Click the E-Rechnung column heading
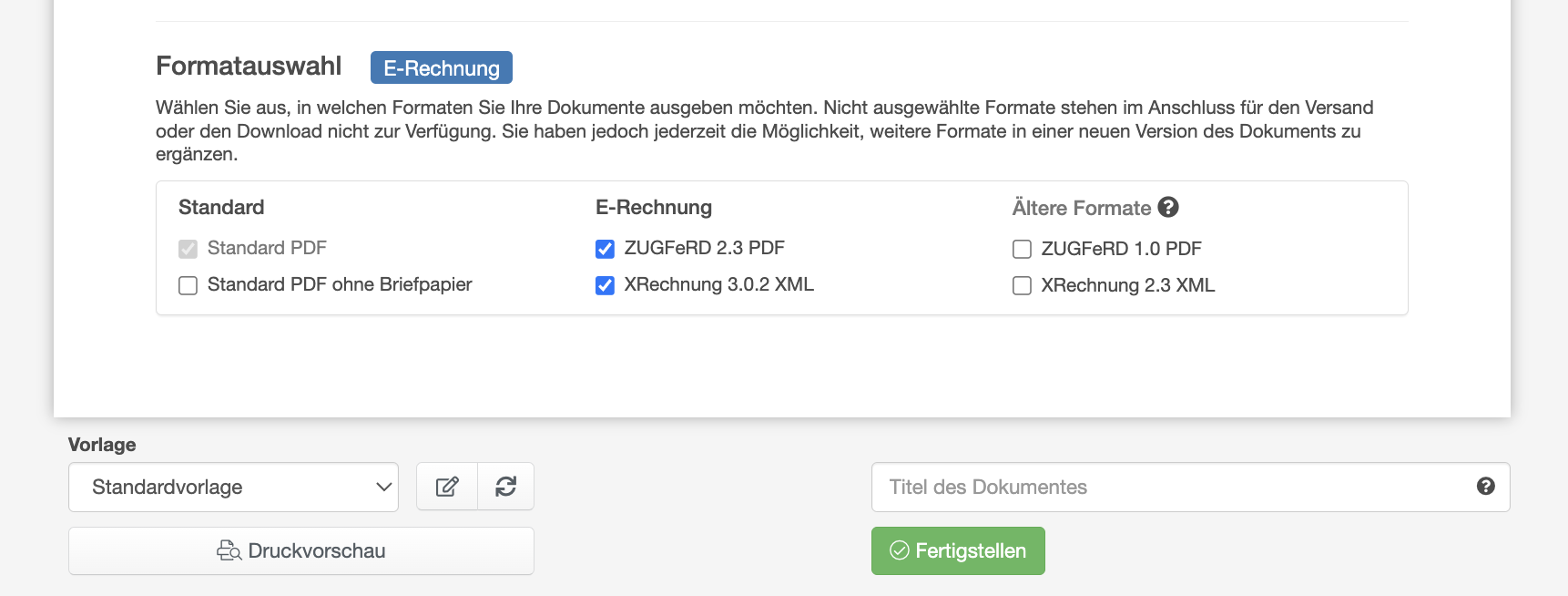This screenshot has height=596, width=1568. tap(653, 207)
